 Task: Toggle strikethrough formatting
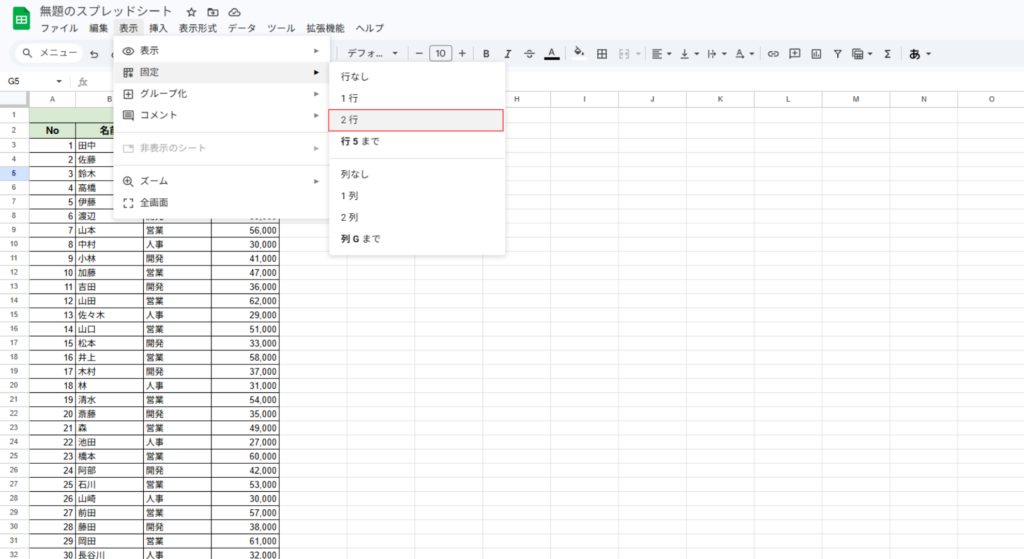point(529,54)
